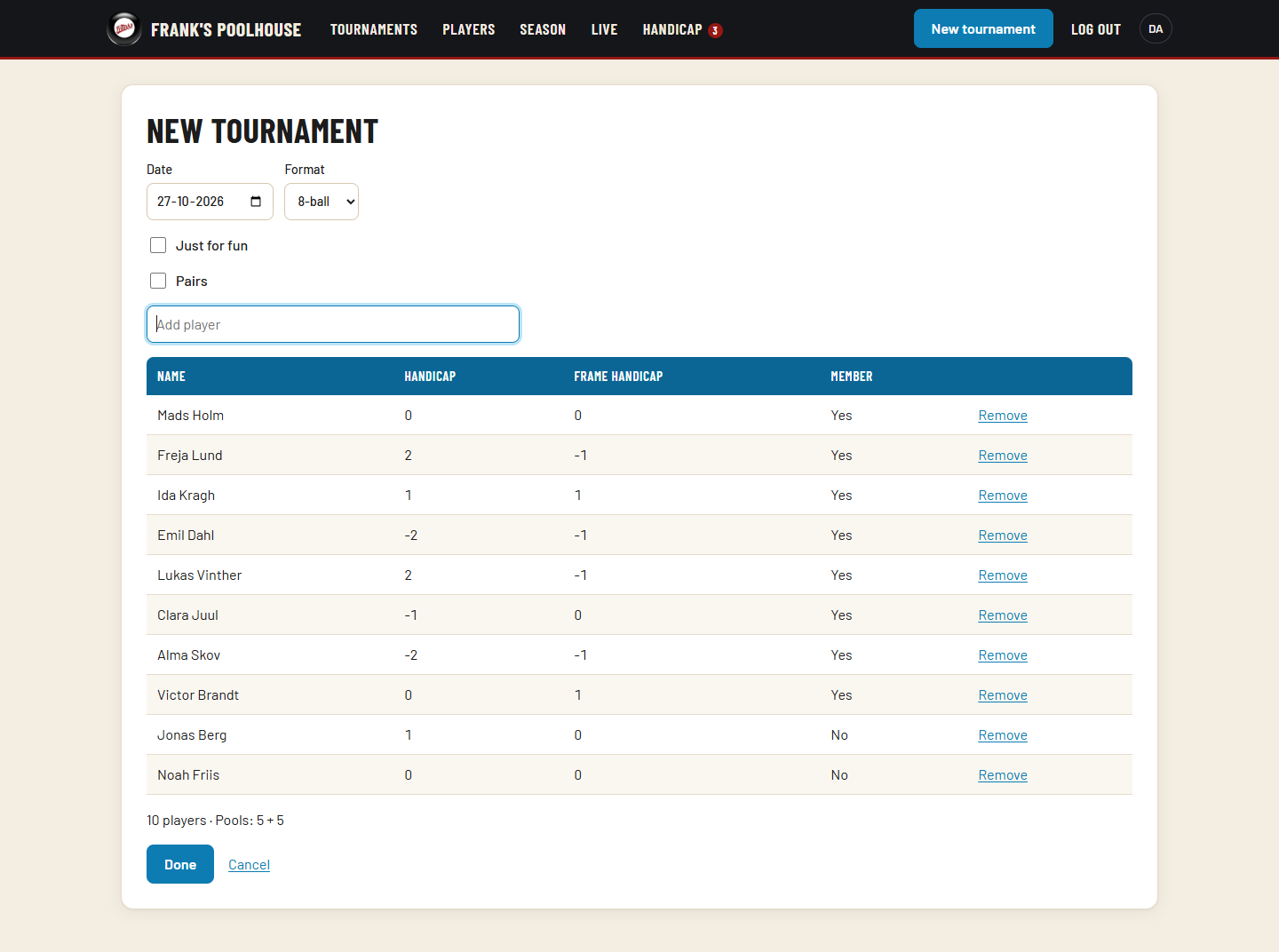Go to the Tournaments menu
The image size is (1279, 952).
(374, 29)
